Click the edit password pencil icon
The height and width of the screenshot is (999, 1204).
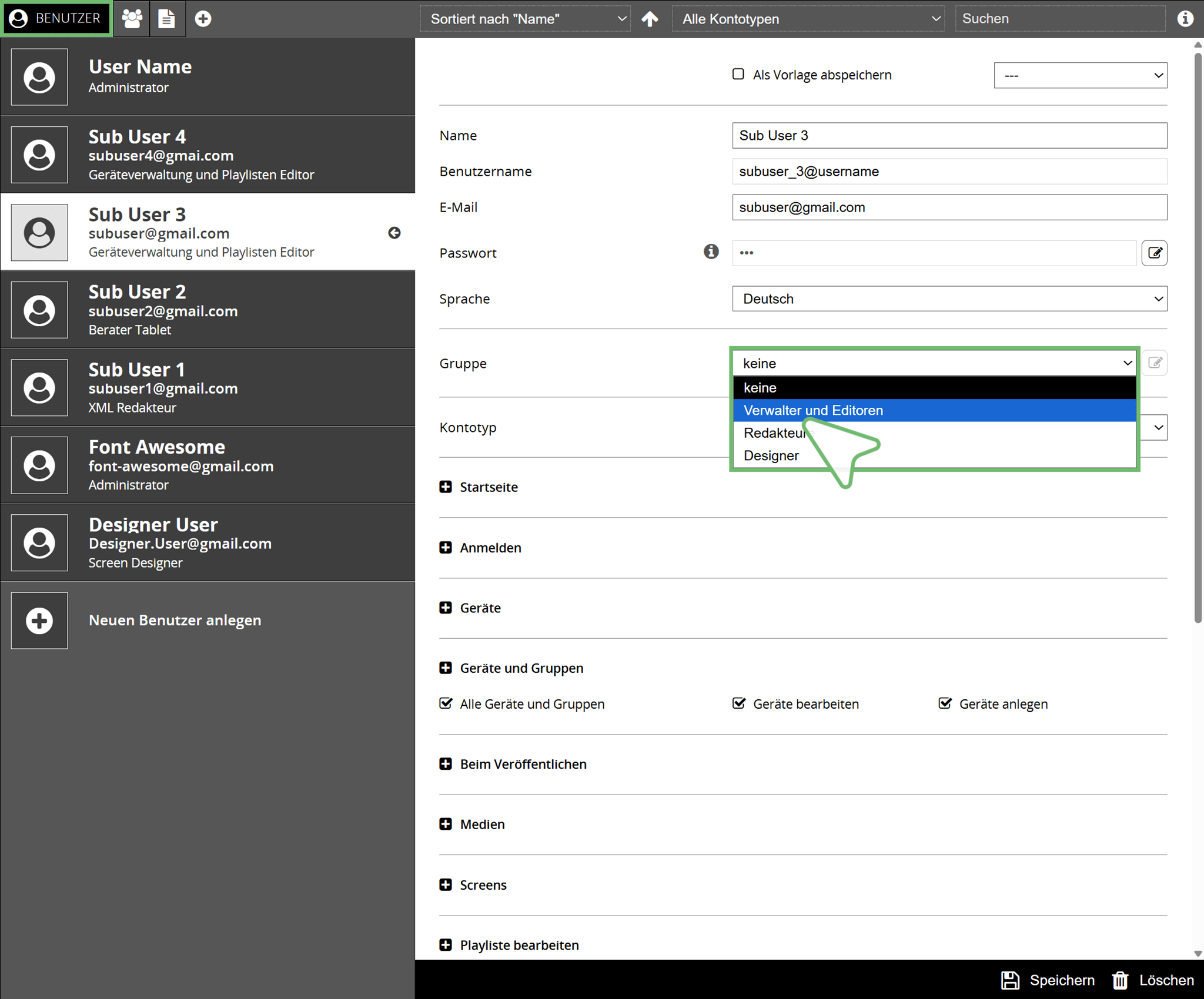[x=1154, y=253]
